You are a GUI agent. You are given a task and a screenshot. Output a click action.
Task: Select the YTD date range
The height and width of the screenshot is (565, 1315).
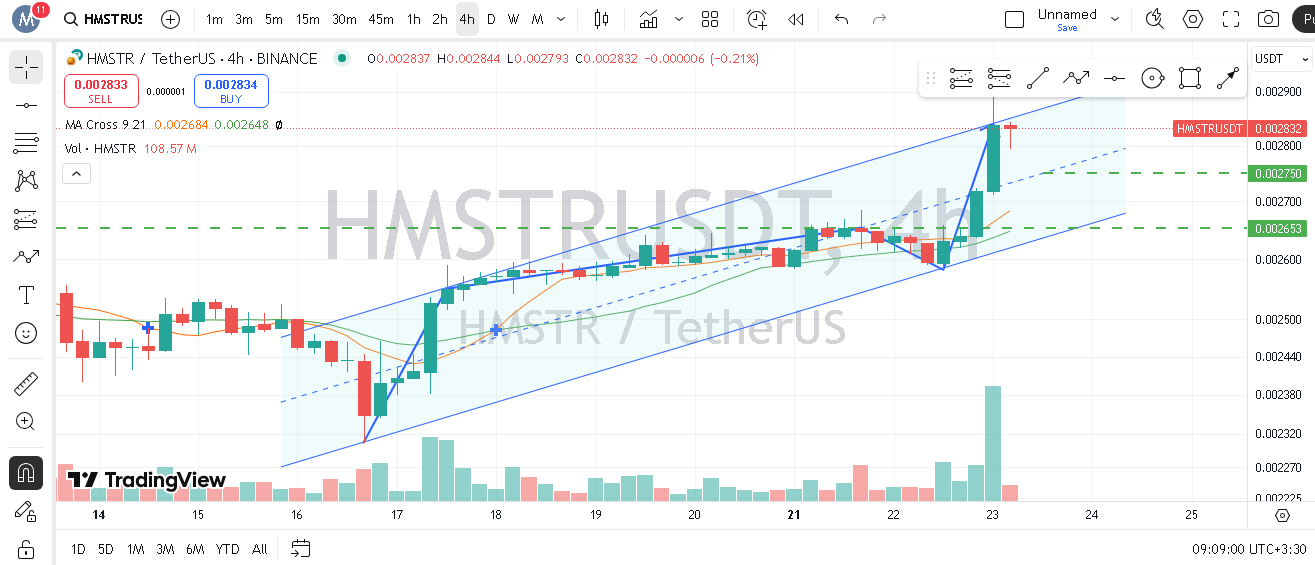click(x=227, y=549)
